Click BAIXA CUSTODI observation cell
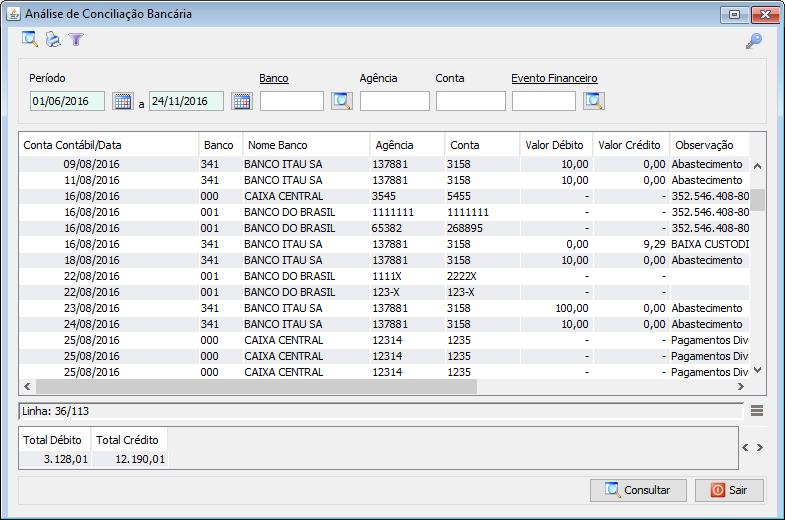The image size is (785, 520). [710, 244]
